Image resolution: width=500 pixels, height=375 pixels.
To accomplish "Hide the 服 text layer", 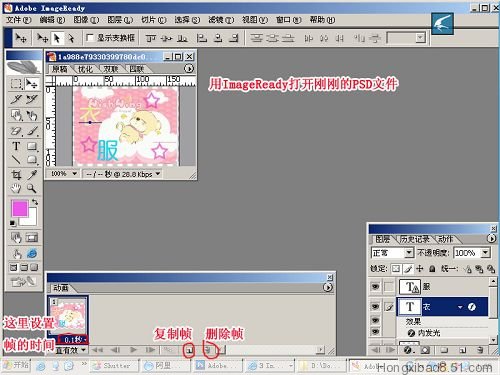I will (x=375, y=287).
